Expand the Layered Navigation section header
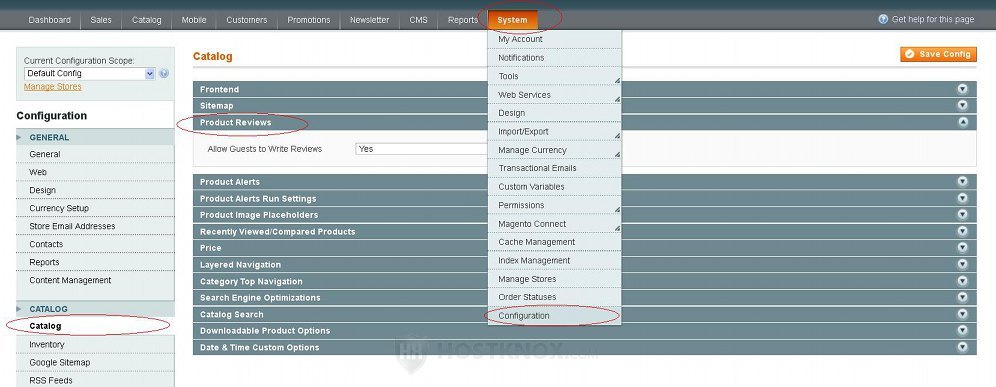 pos(584,264)
